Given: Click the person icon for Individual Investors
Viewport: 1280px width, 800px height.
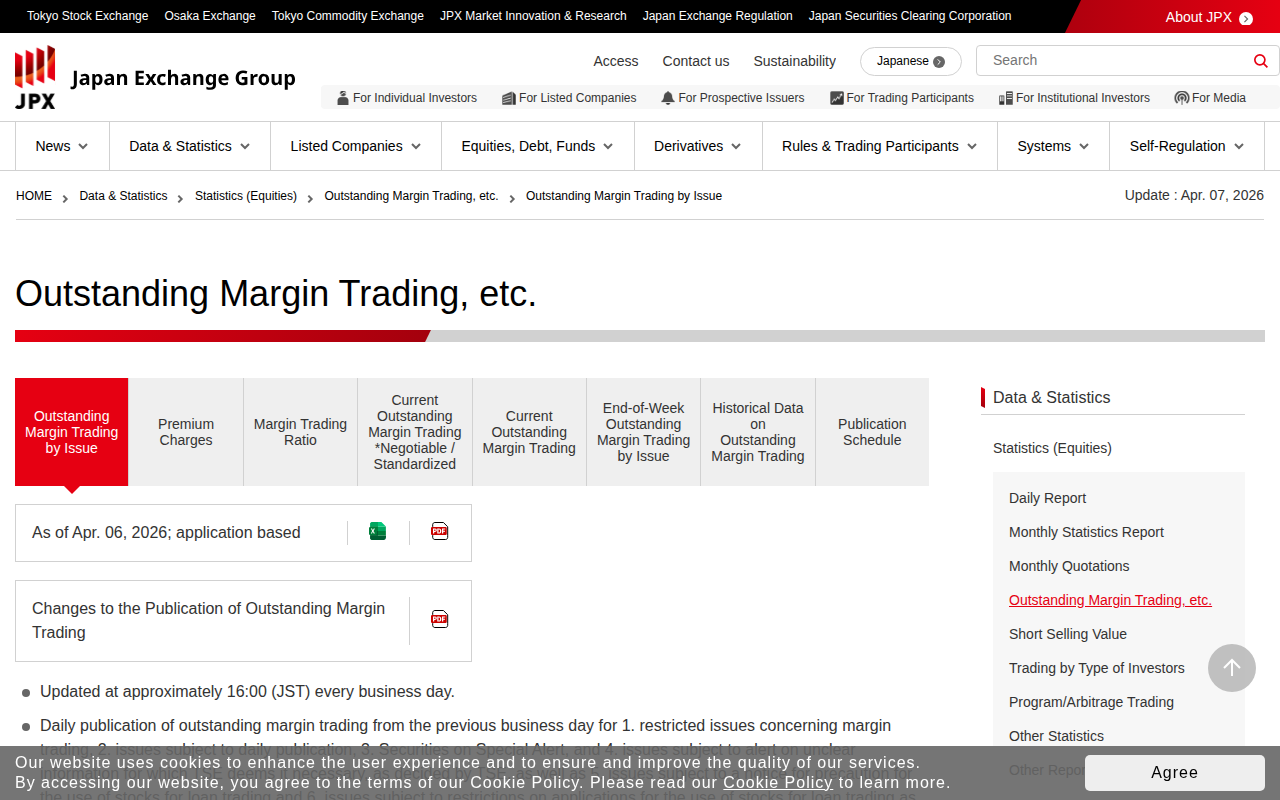Looking at the screenshot, I should point(343,98).
